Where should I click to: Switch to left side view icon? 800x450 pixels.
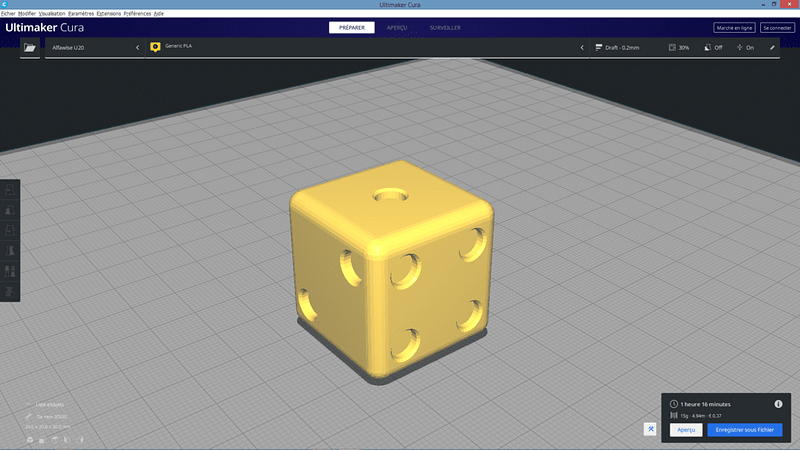[67, 439]
